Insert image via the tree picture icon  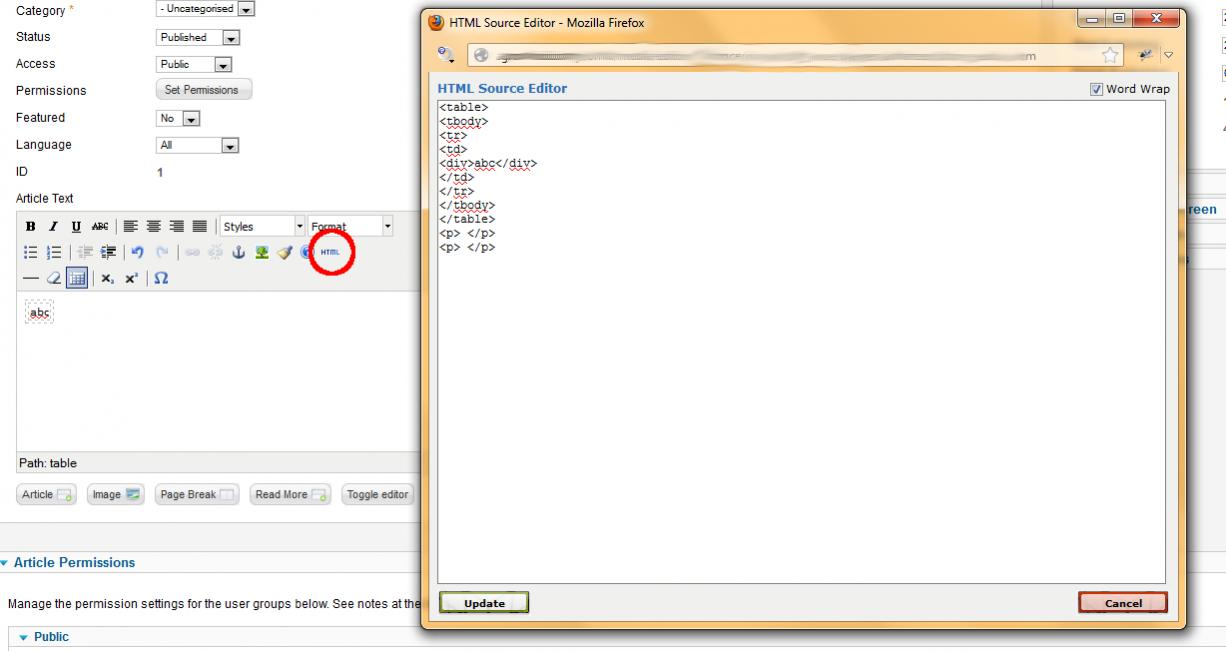point(261,253)
